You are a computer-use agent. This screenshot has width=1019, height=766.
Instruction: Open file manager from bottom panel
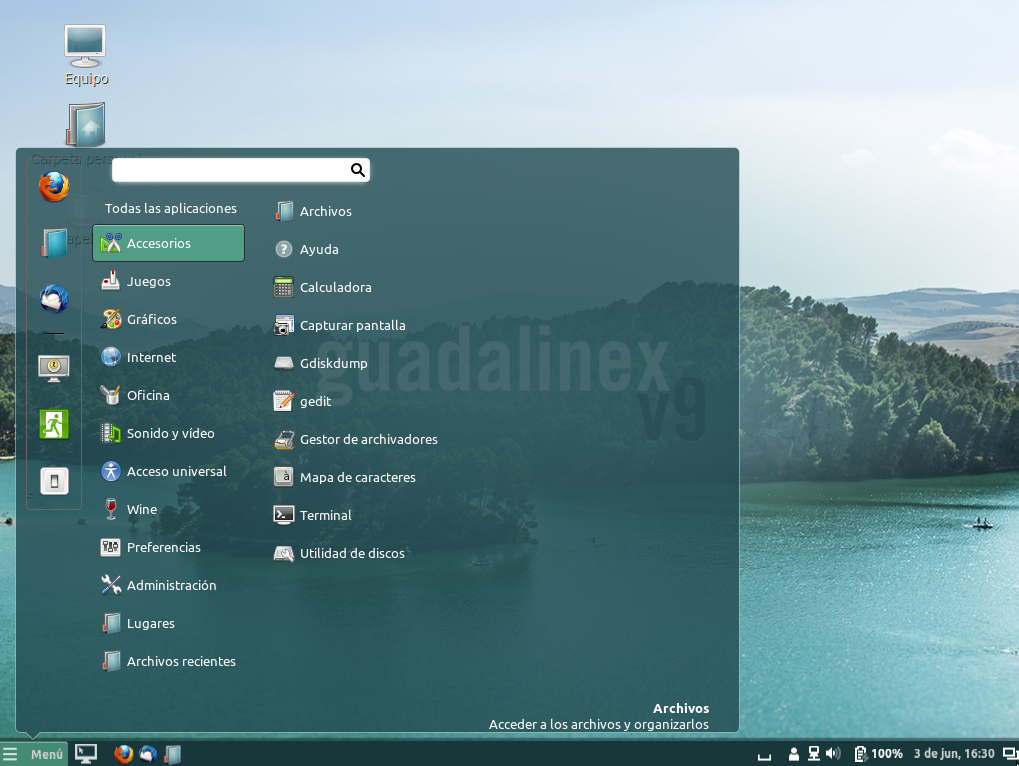[x=173, y=754]
